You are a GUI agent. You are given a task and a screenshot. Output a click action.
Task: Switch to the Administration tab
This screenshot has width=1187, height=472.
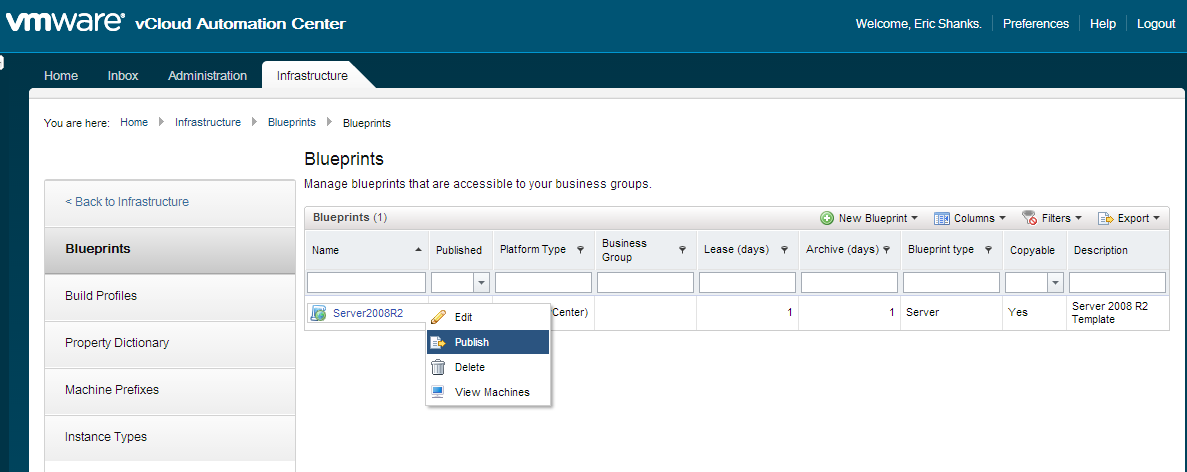pyautogui.click(x=207, y=76)
